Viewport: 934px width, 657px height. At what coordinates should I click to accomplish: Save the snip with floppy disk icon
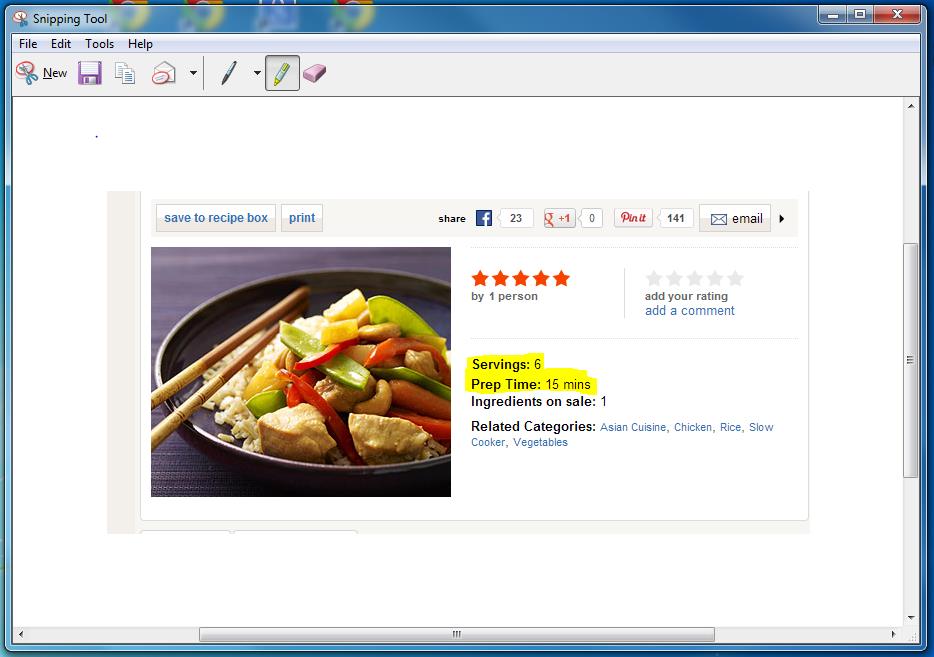(x=90, y=73)
